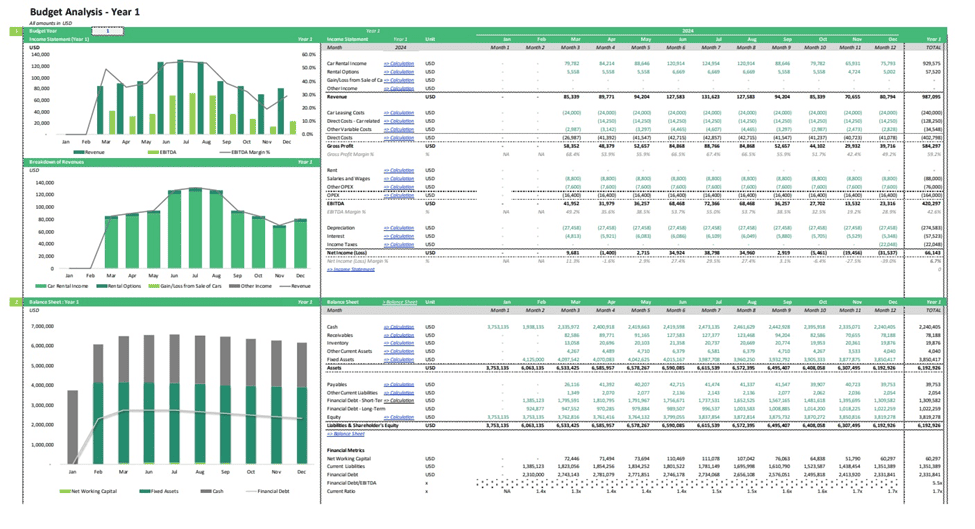Screen dimensions: 975x529
Task: Click the Current Ratio row label
Action: [x=341, y=491]
